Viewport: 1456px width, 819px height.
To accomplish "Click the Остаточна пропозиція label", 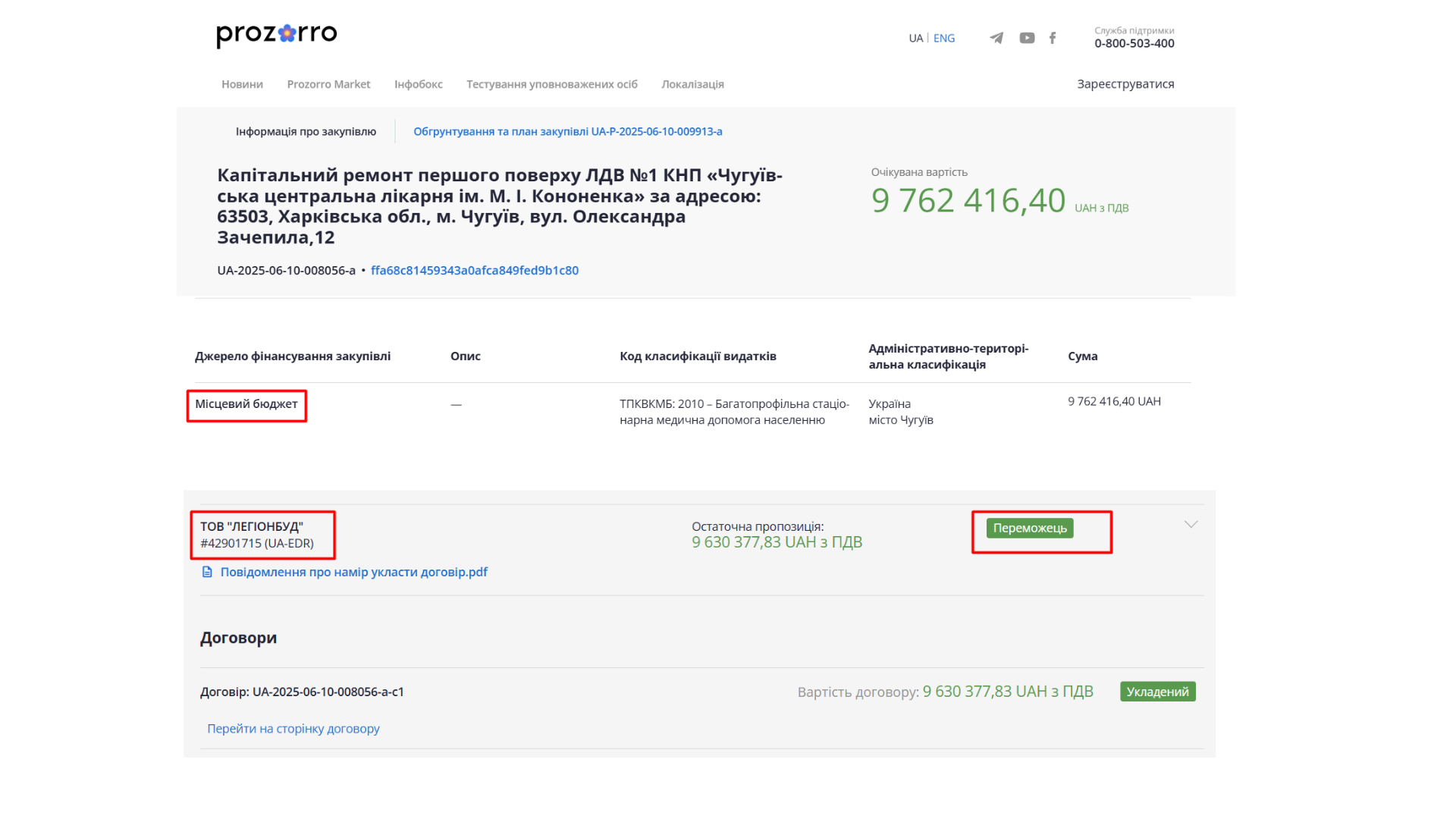I will pyautogui.click(x=758, y=526).
